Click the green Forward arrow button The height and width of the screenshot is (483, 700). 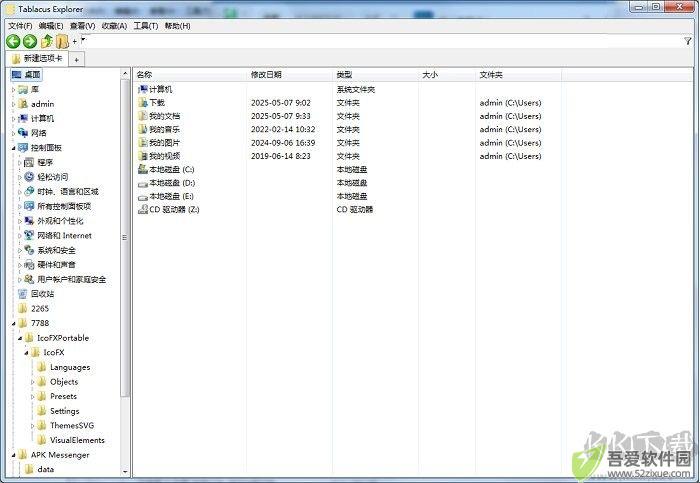click(30, 42)
